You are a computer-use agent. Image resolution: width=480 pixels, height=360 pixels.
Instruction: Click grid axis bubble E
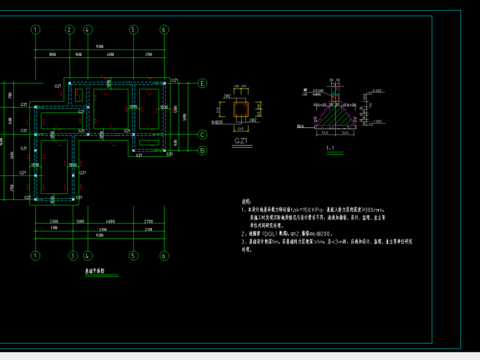[202, 83]
